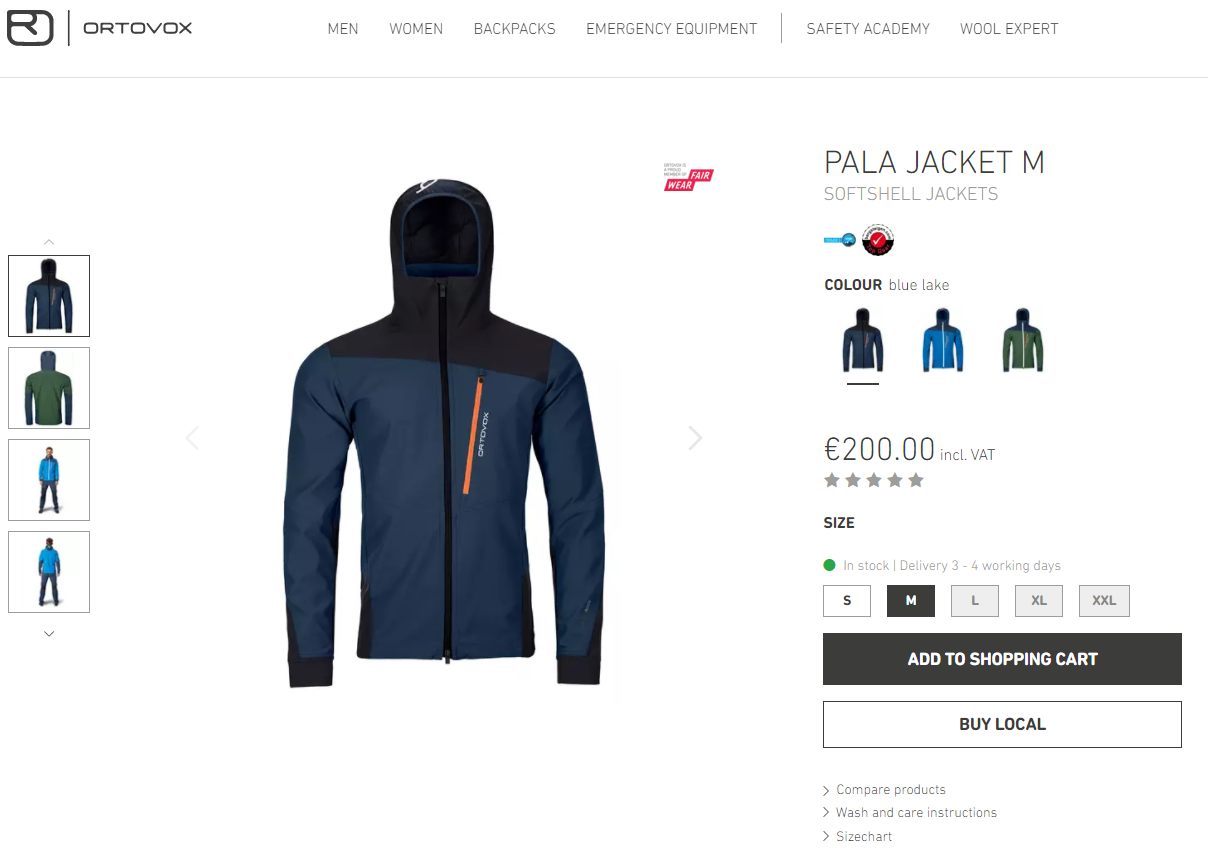Show previous product image with left arrow
The width and height of the screenshot is (1208, 868).
click(192, 438)
